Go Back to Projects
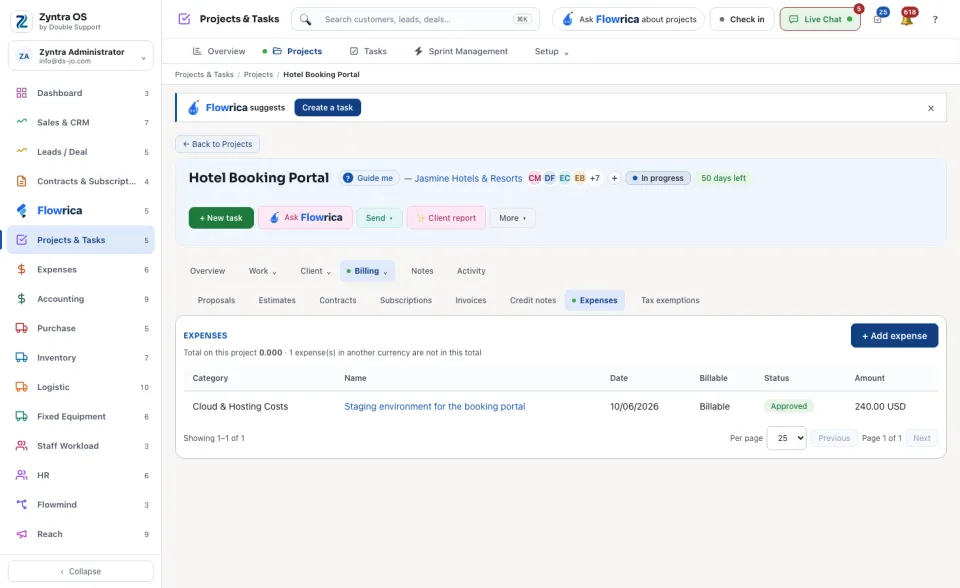 click(x=217, y=144)
